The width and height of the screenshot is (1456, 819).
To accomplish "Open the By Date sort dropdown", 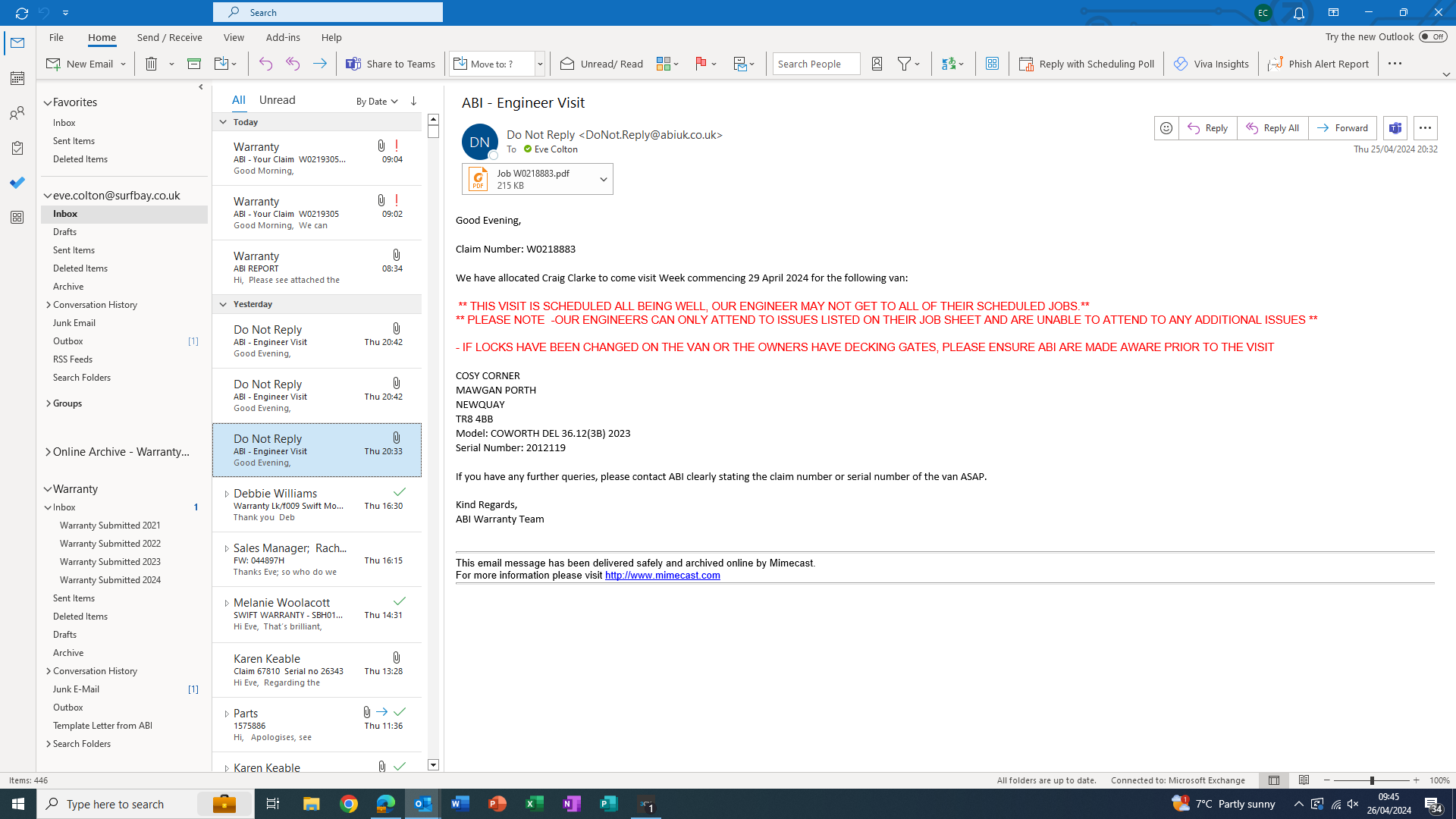I will 377,102.
